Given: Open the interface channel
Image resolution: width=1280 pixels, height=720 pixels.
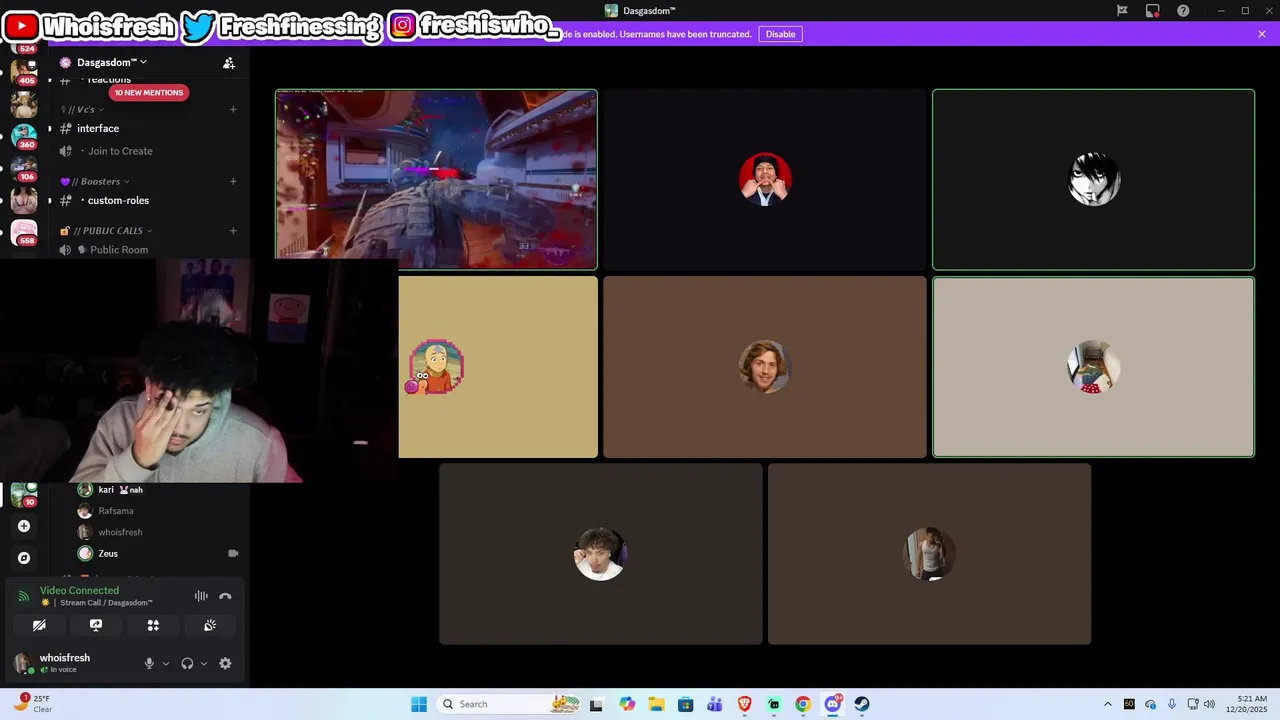Looking at the screenshot, I should coord(98,128).
